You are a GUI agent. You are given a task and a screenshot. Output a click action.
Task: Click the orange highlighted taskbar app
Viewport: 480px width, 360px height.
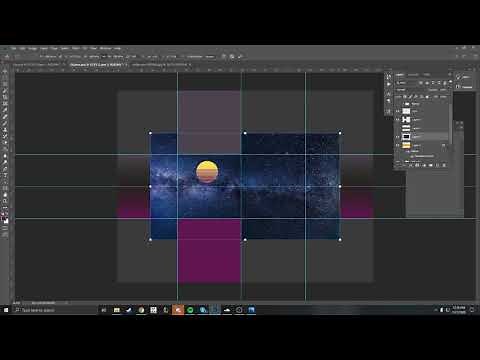click(x=178, y=310)
